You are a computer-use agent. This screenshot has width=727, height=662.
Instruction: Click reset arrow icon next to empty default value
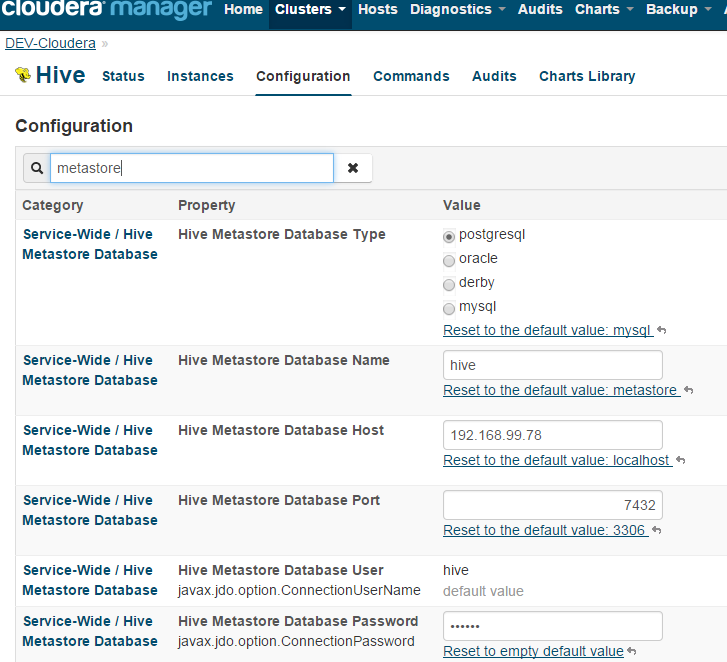click(x=631, y=651)
